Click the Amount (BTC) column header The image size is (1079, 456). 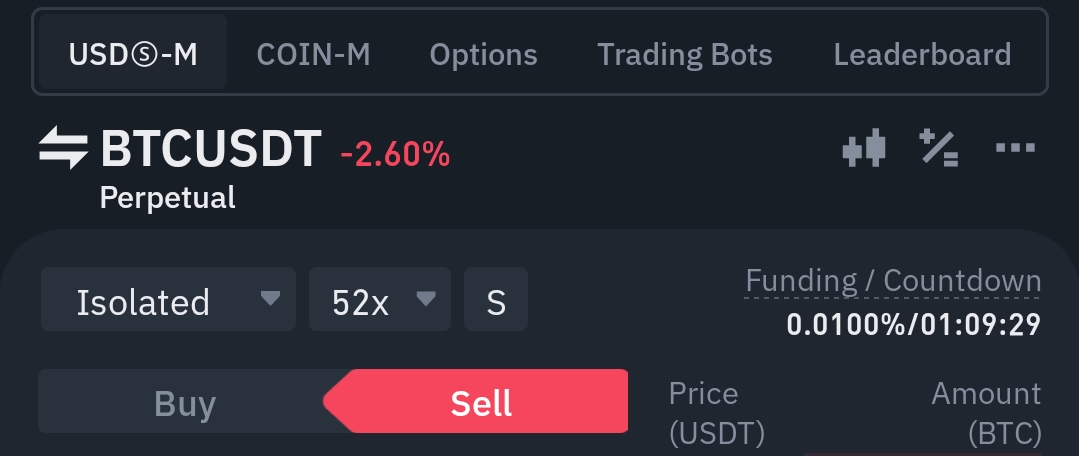(986, 414)
